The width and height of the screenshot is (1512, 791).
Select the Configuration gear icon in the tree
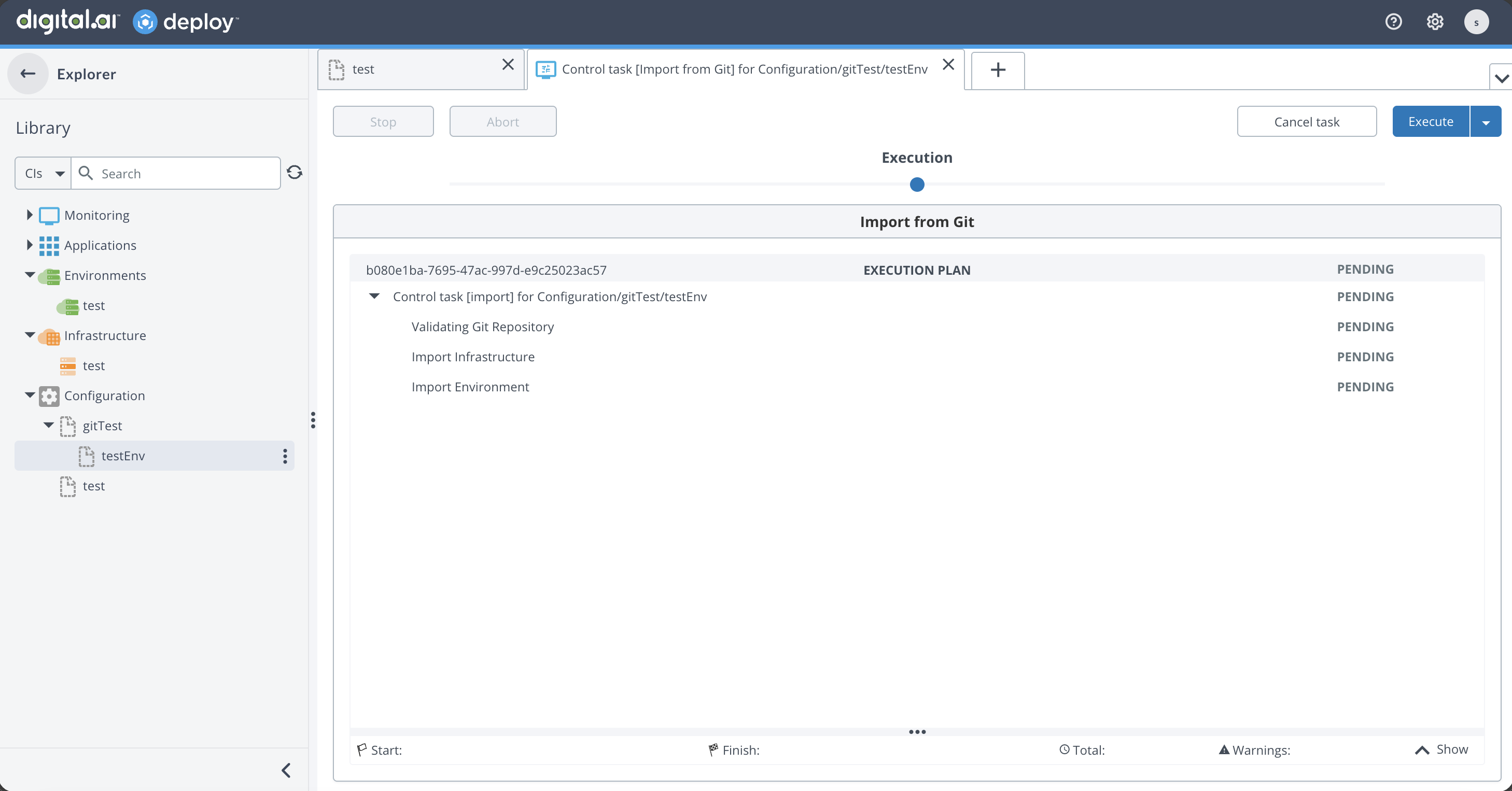pyautogui.click(x=49, y=396)
